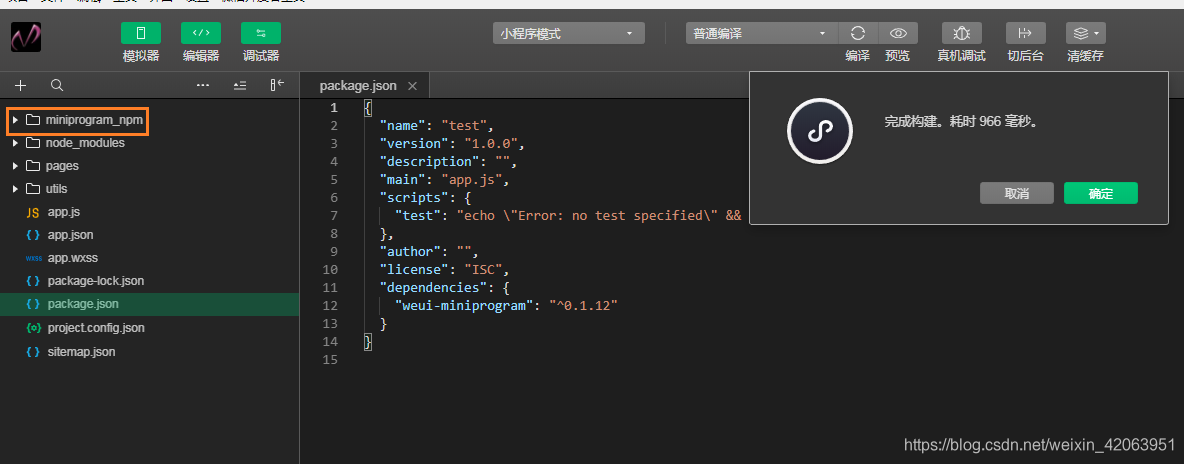Toggle the Editor (编辑器) panel button
The image size is (1184, 464).
point(201,33)
